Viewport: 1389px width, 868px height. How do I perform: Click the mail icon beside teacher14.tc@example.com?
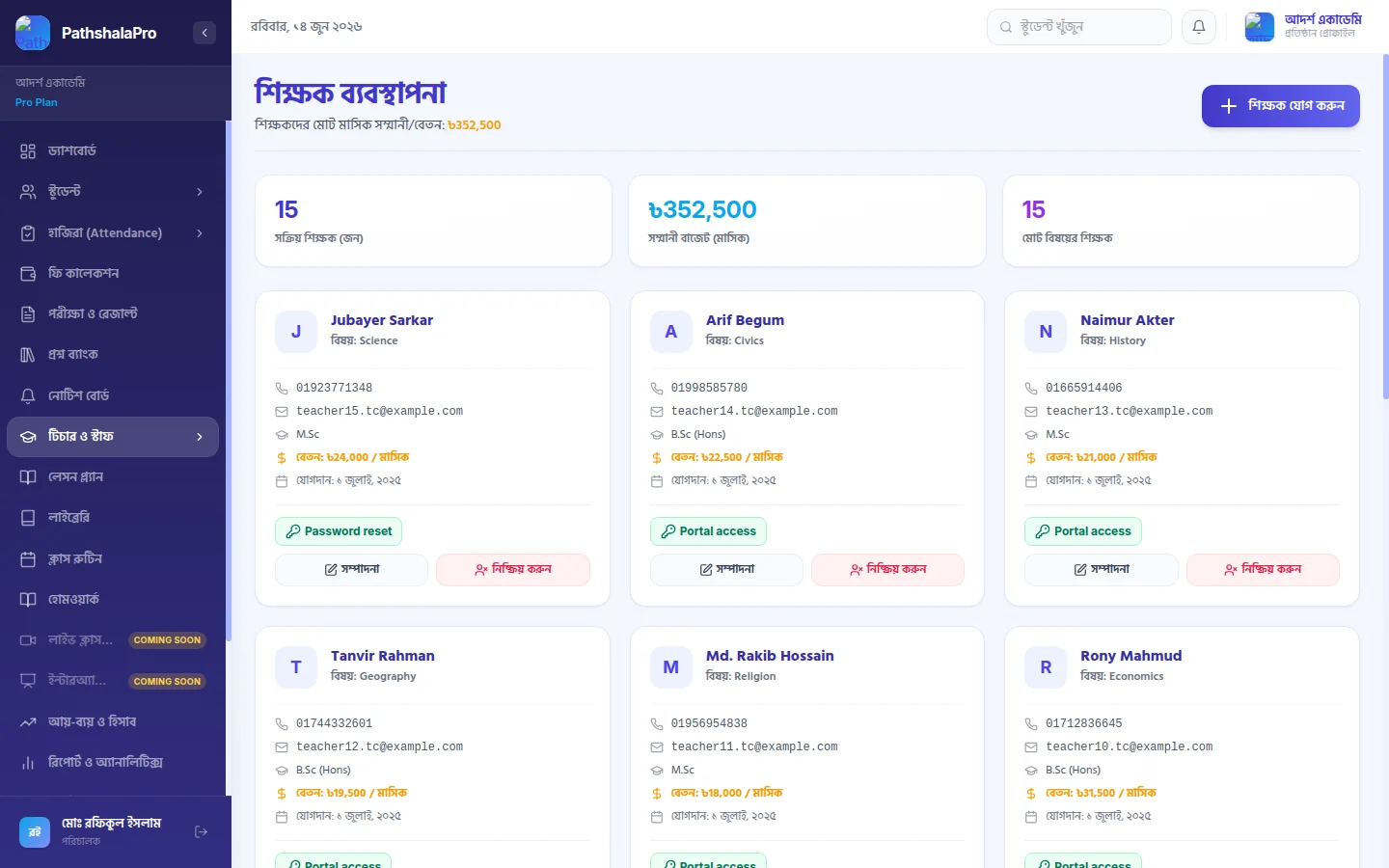pyautogui.click(x=657, y=412)
